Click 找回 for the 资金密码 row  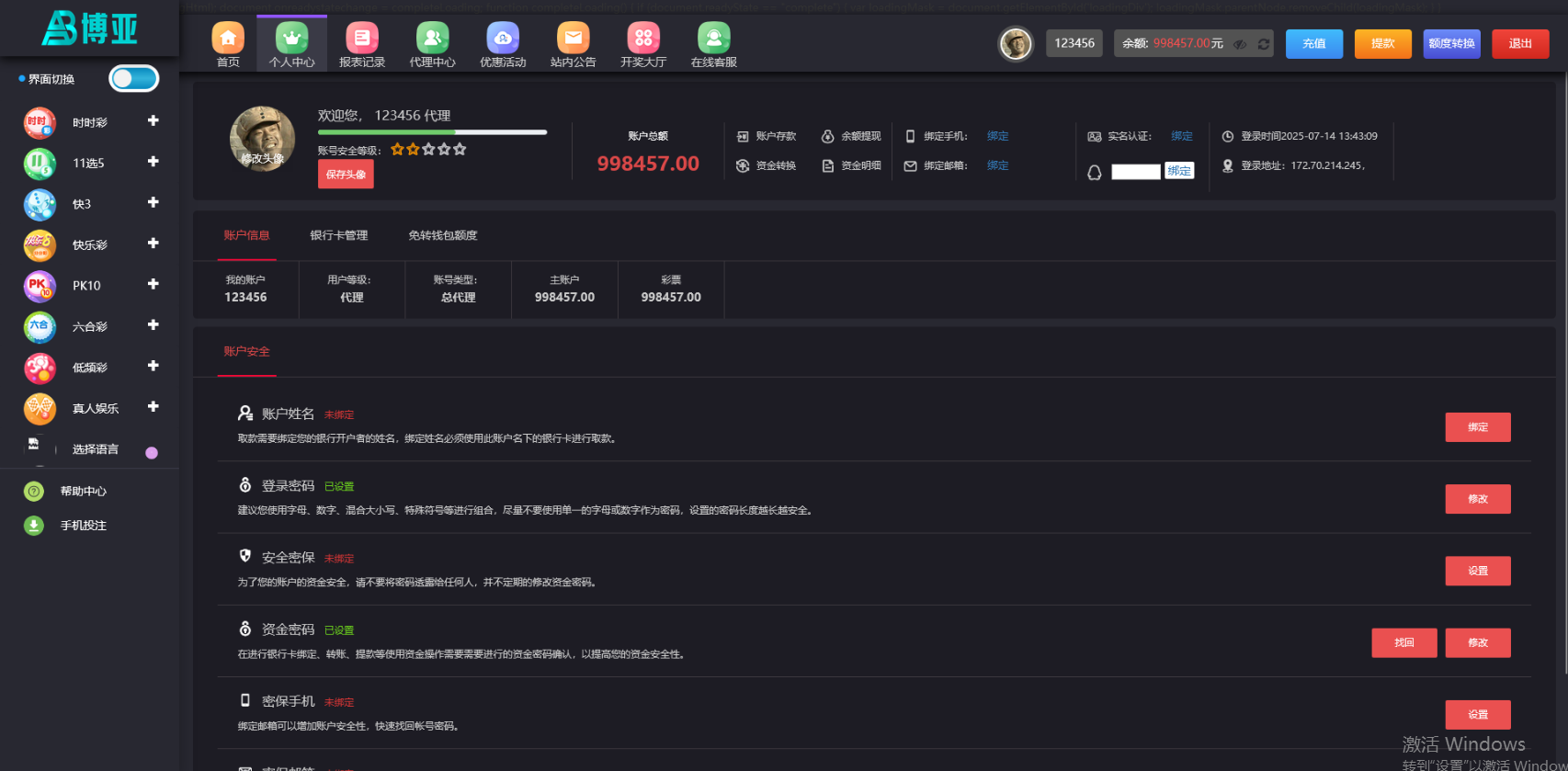[x=1404, y=643]
